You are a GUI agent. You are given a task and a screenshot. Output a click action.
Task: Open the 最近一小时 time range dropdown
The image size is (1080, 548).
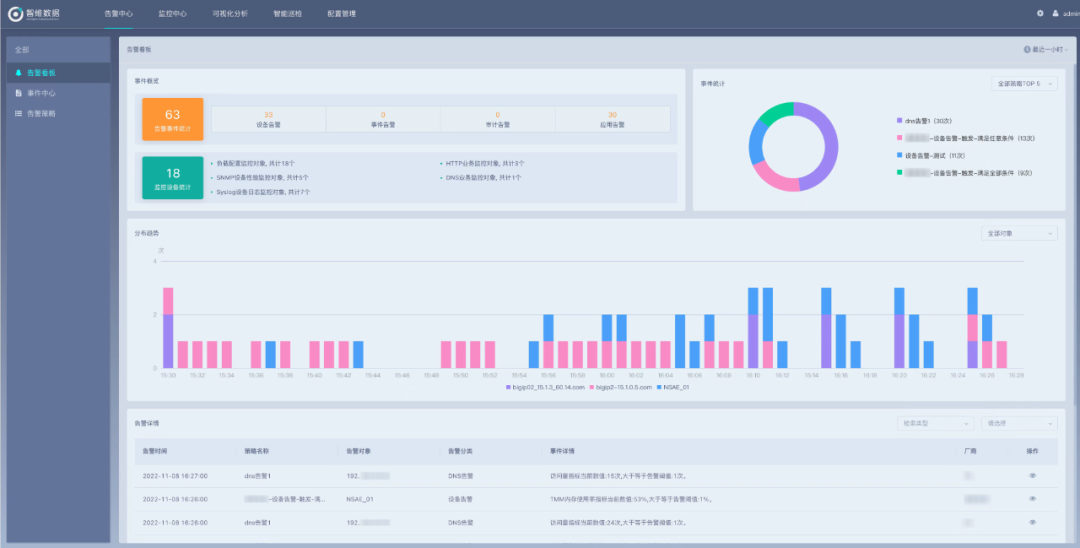coord(1046,50)
